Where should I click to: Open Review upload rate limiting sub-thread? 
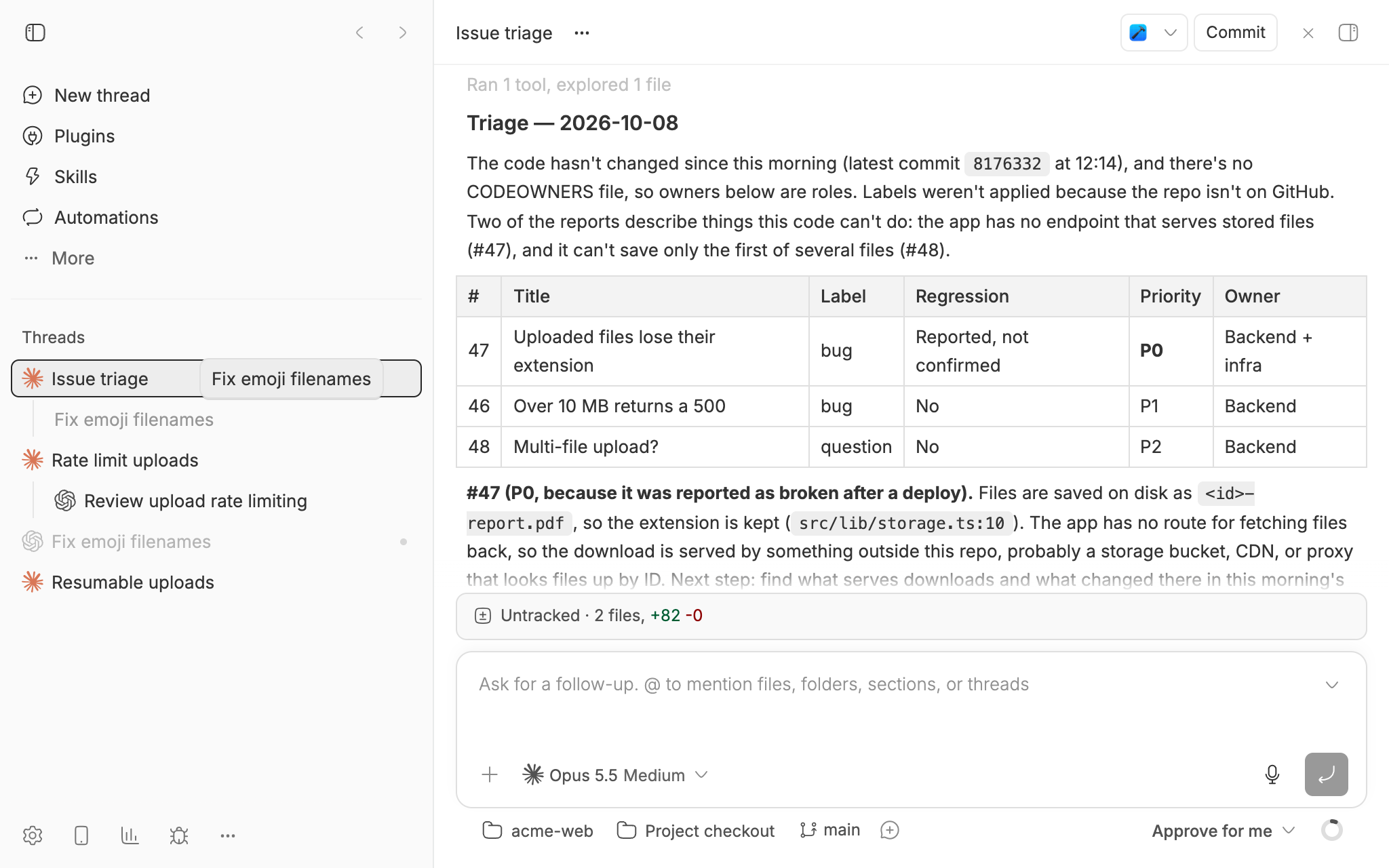coord(195,500)
